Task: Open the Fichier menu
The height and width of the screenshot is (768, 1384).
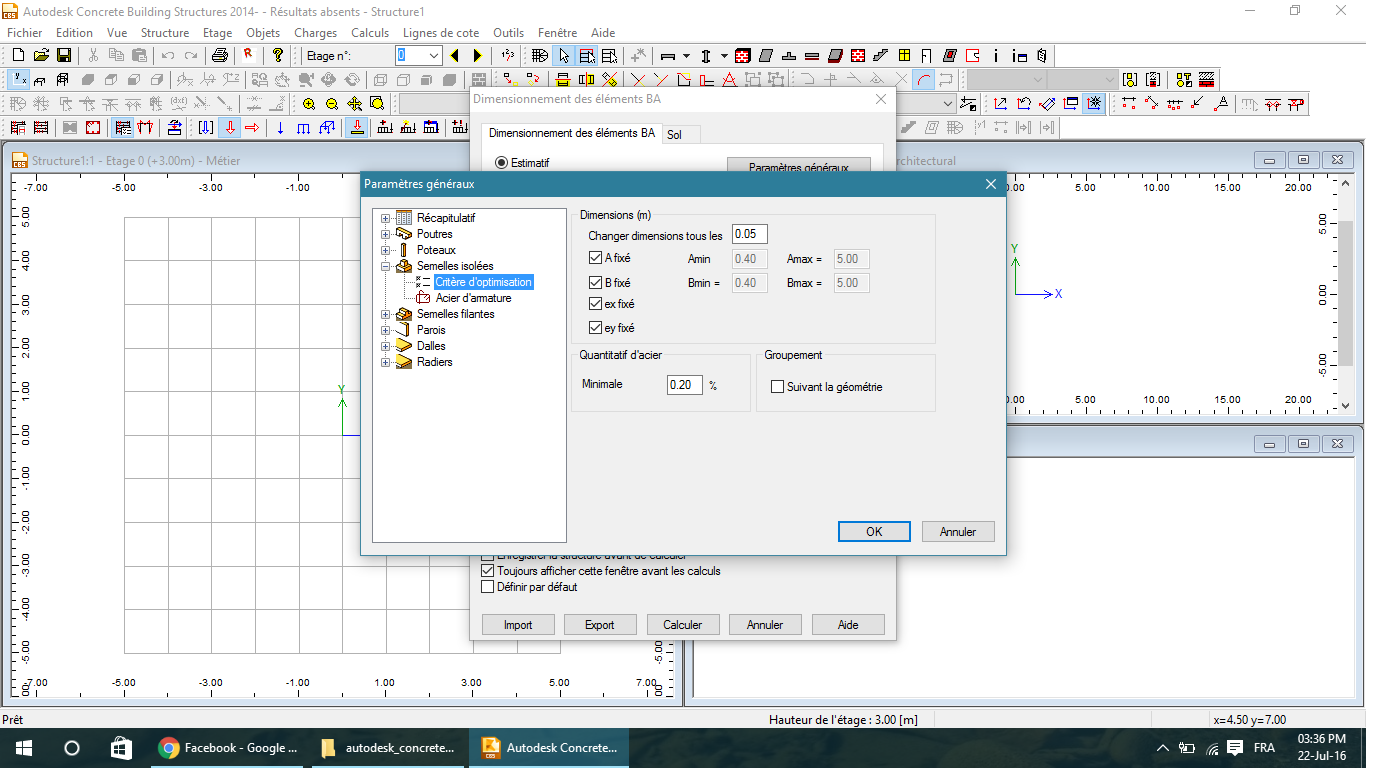Action: point(24,33)
